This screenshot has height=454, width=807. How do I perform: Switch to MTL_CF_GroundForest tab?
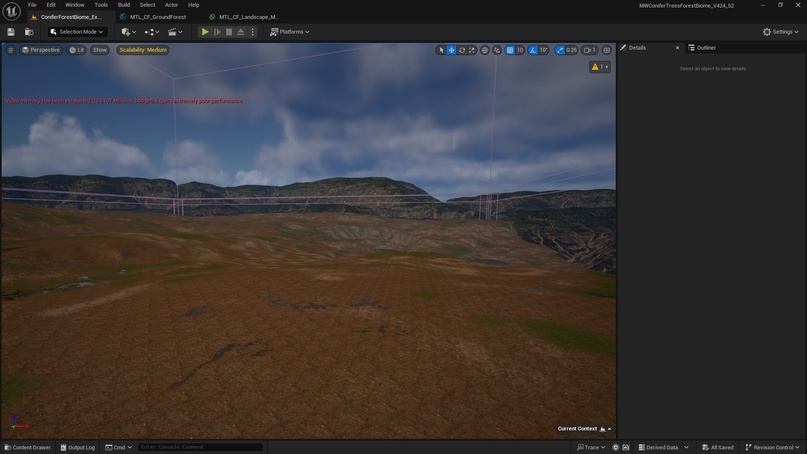[155, 17]
